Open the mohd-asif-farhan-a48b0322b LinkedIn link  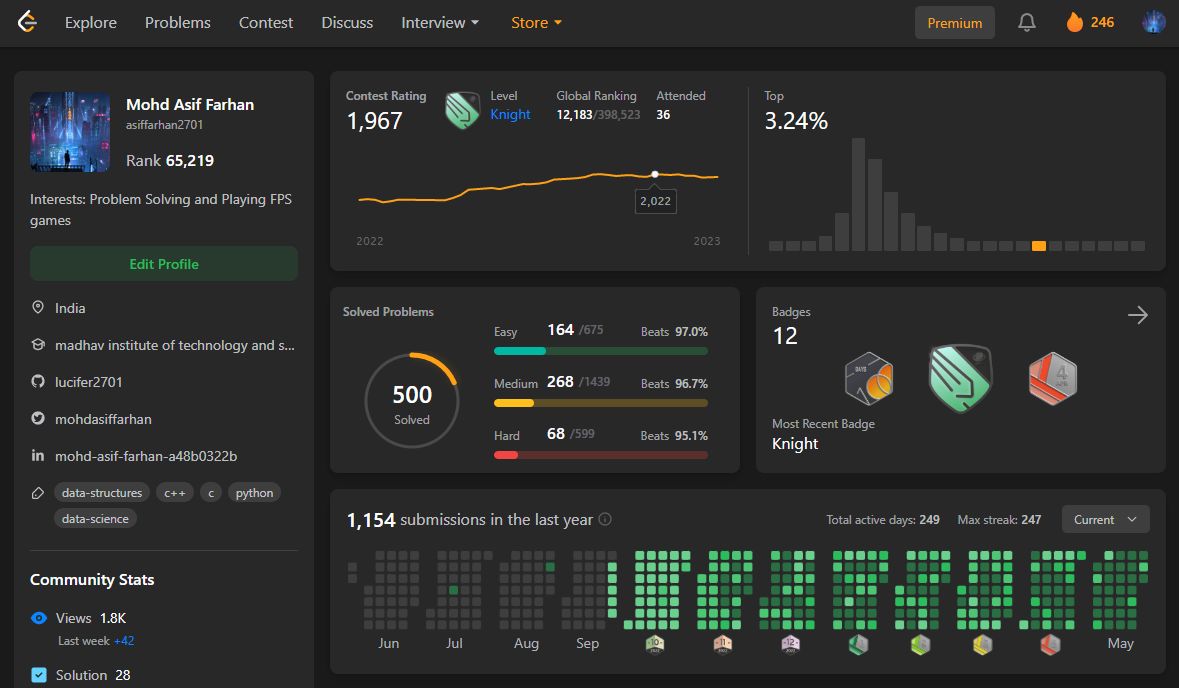pyautogui.click(x=146, y=456)
